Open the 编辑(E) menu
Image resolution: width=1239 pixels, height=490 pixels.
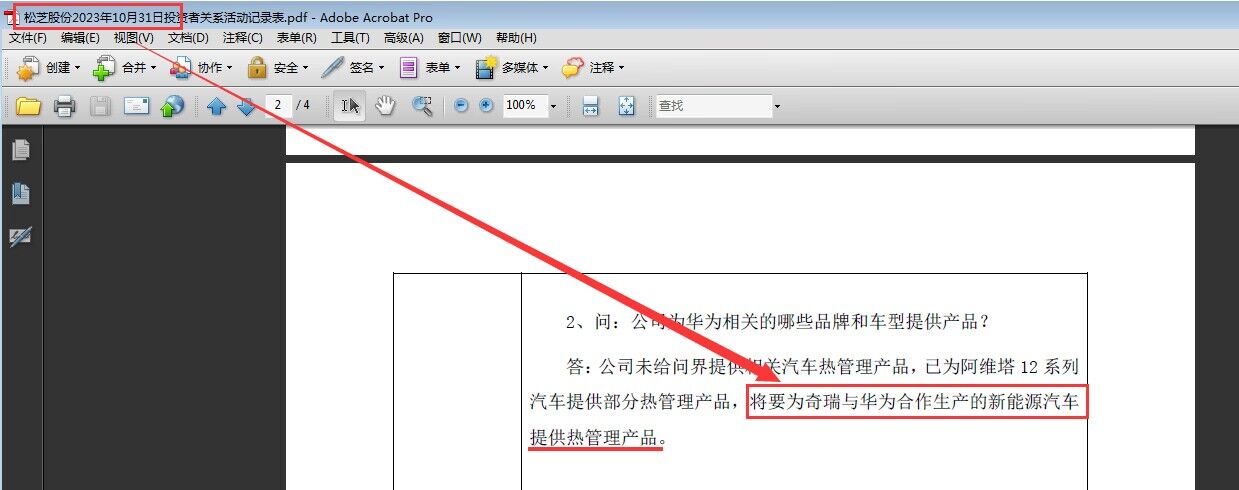tap(80, 38)
